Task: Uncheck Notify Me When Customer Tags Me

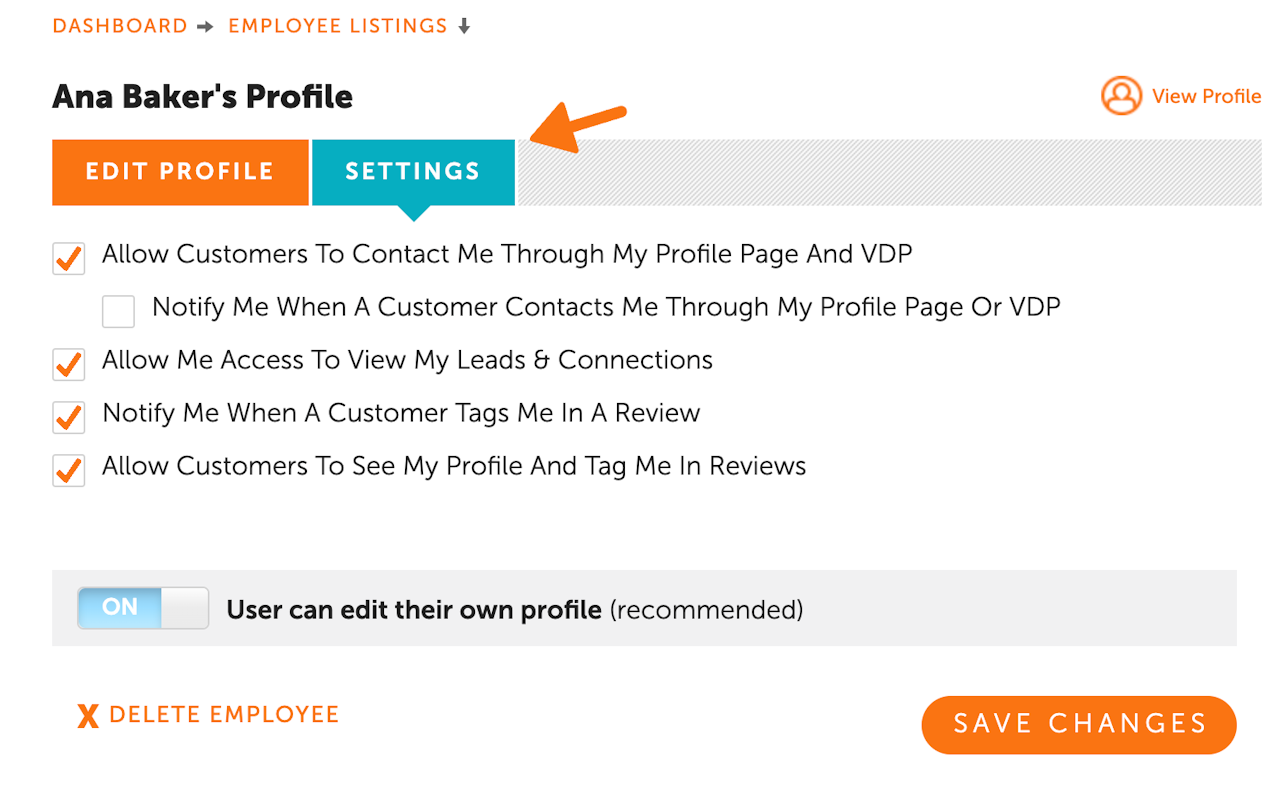Action: [68, 418]
